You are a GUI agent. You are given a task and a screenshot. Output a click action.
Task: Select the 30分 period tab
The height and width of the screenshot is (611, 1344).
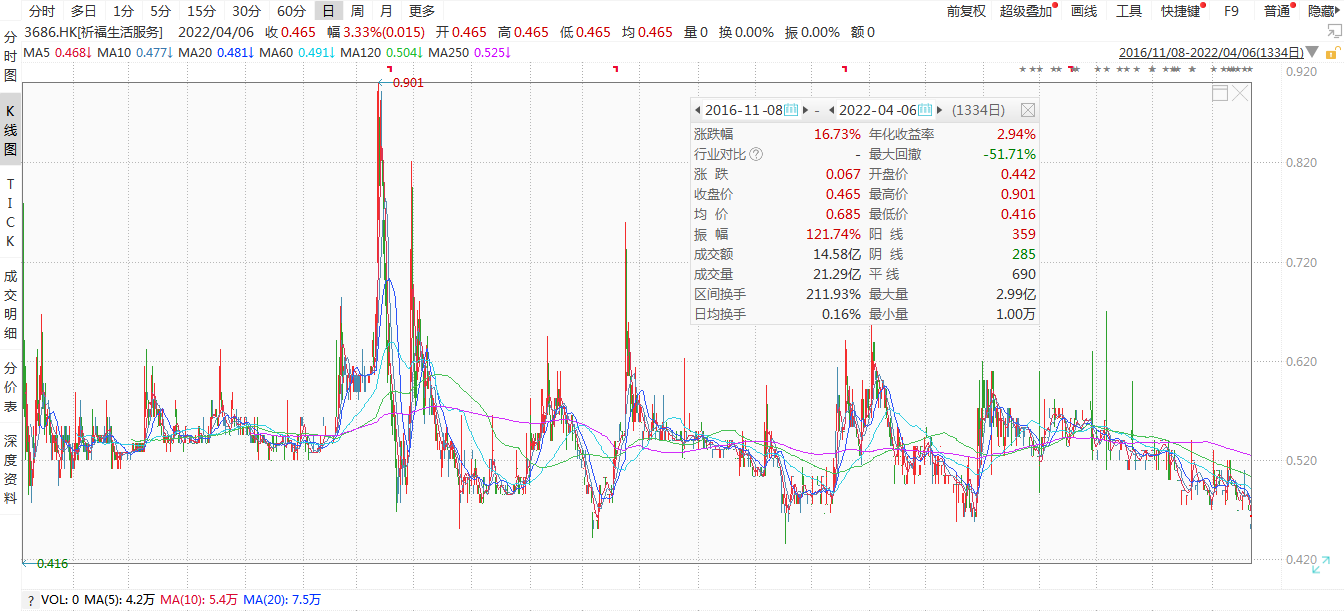246,11
